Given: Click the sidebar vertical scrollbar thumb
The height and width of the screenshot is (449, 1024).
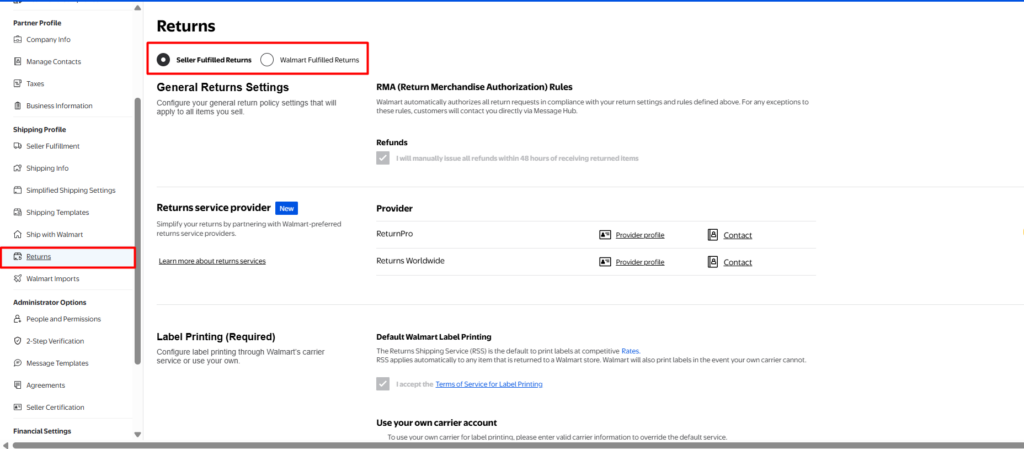Looking at the screenshot, I should 137,231.
